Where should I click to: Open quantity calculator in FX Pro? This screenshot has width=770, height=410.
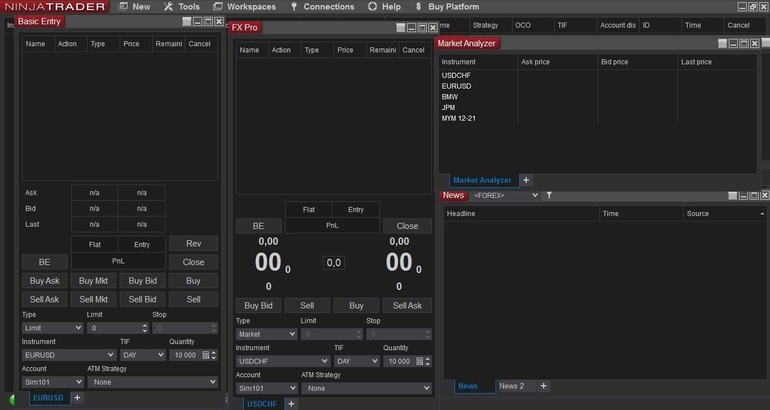pyautogui.click(x=419, y=361)
